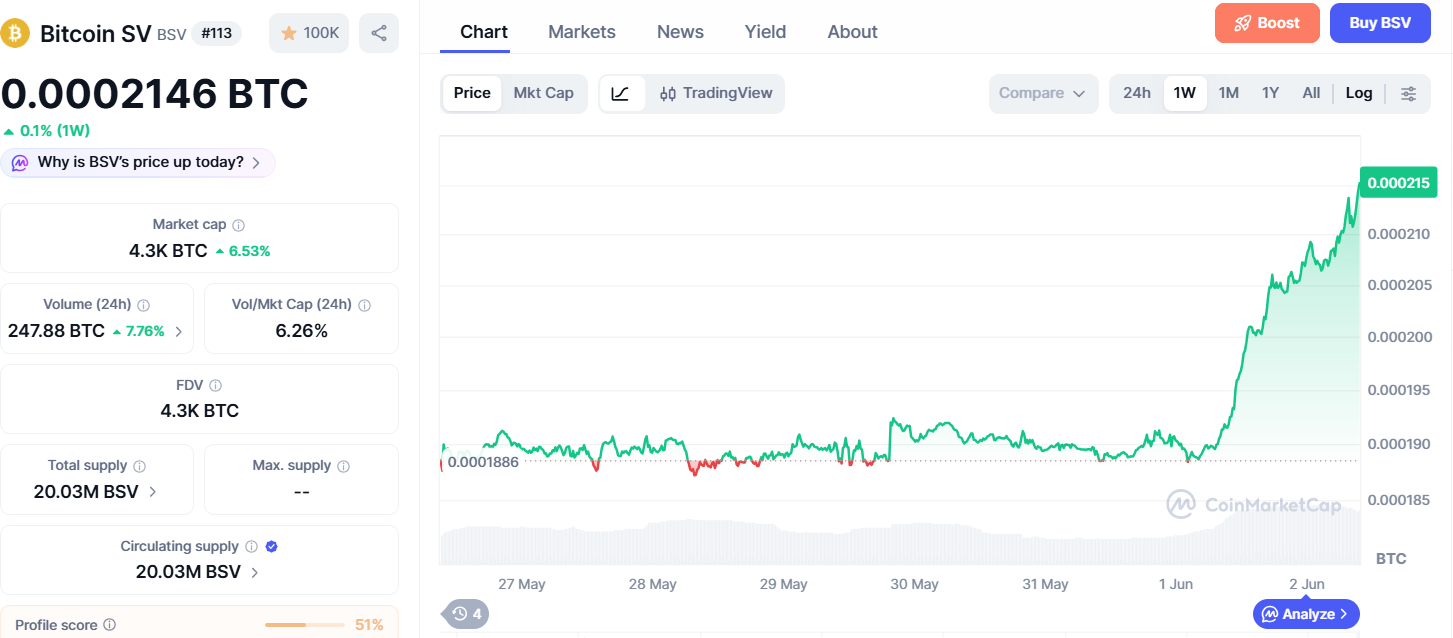Set chart range to 1M
Screen dimensions: 1453x638
pyautogui.click(x=1229, y=93)
